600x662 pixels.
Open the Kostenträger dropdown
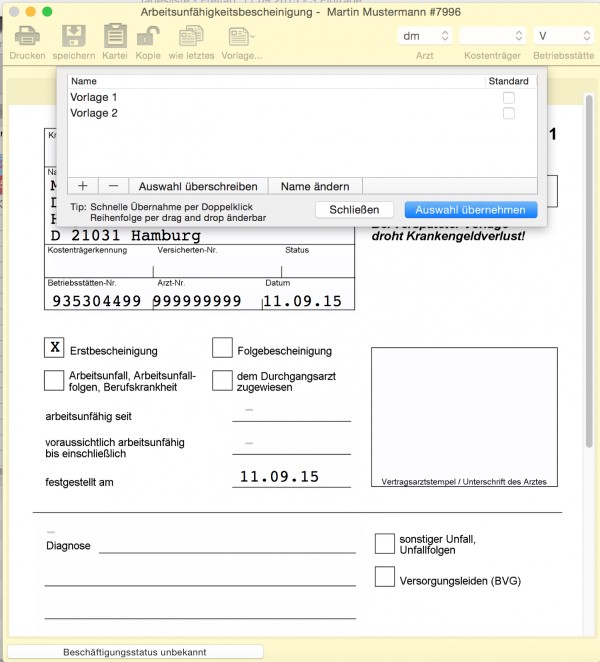[492, 36]
